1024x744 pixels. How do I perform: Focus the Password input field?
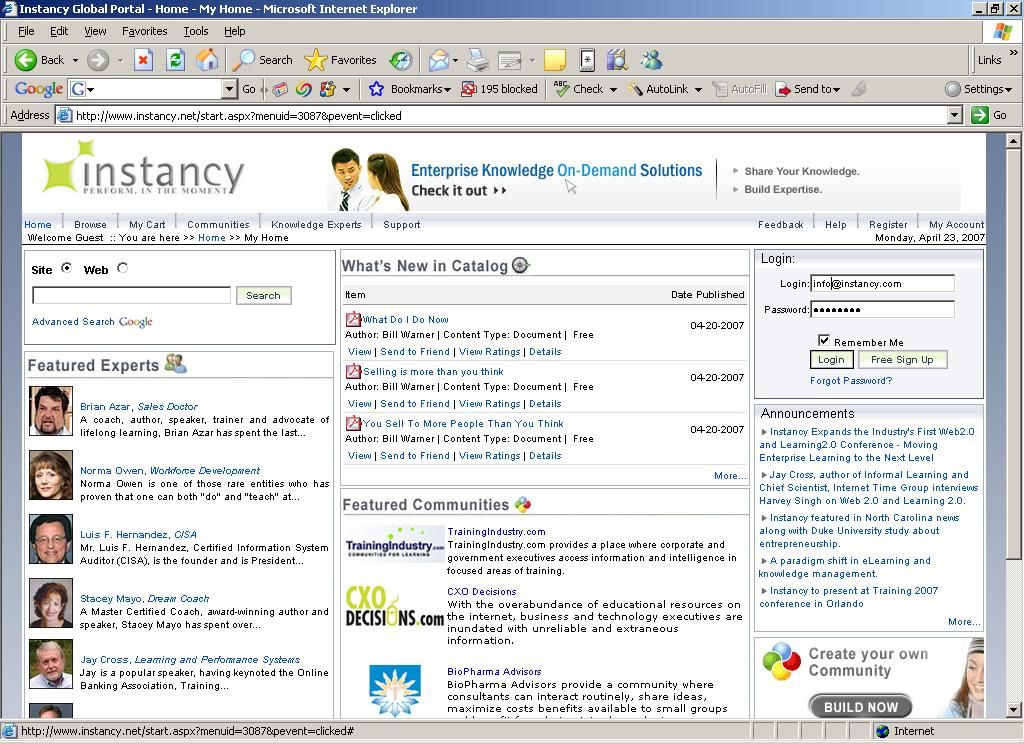pos(882,309)
